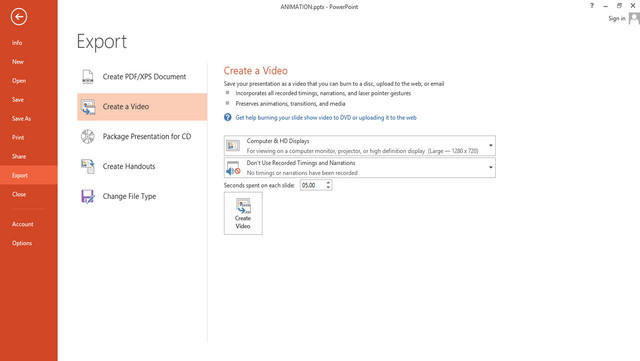This screenshot has height=361, width=640.
Task: Click the Create a Video heading text
Action: coord(256,71)
